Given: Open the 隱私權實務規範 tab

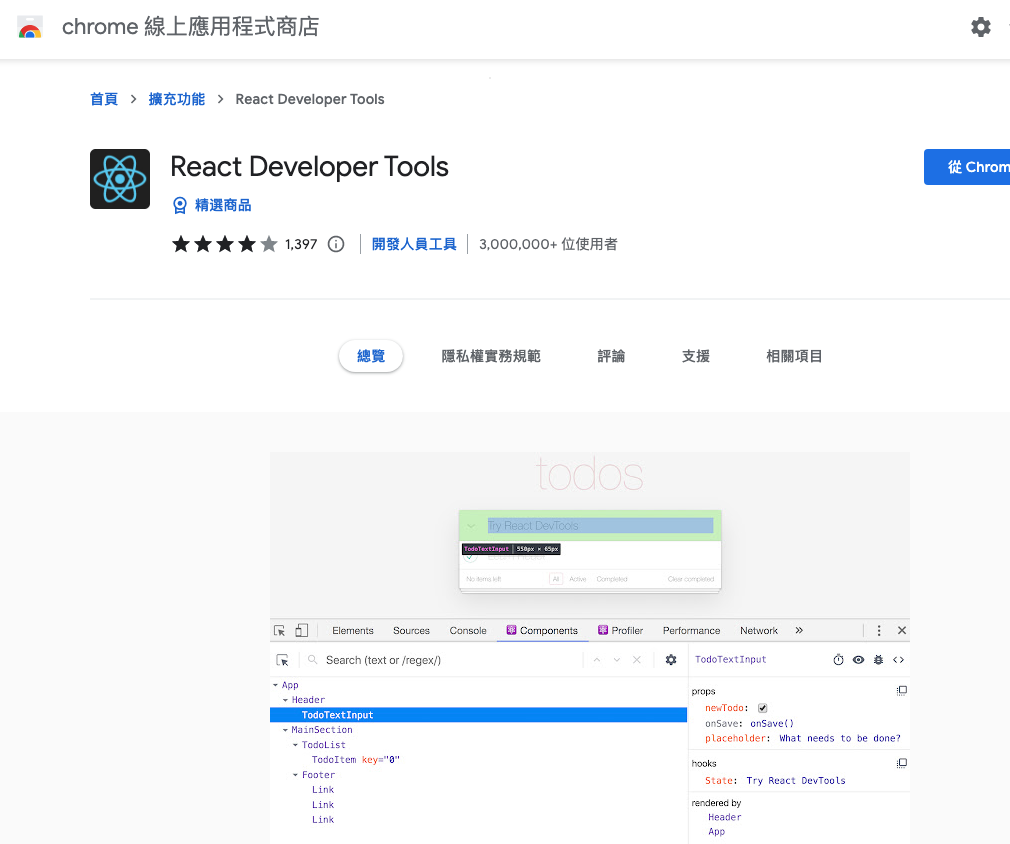Looking at the screenshot, I should (x=491, y=356).
